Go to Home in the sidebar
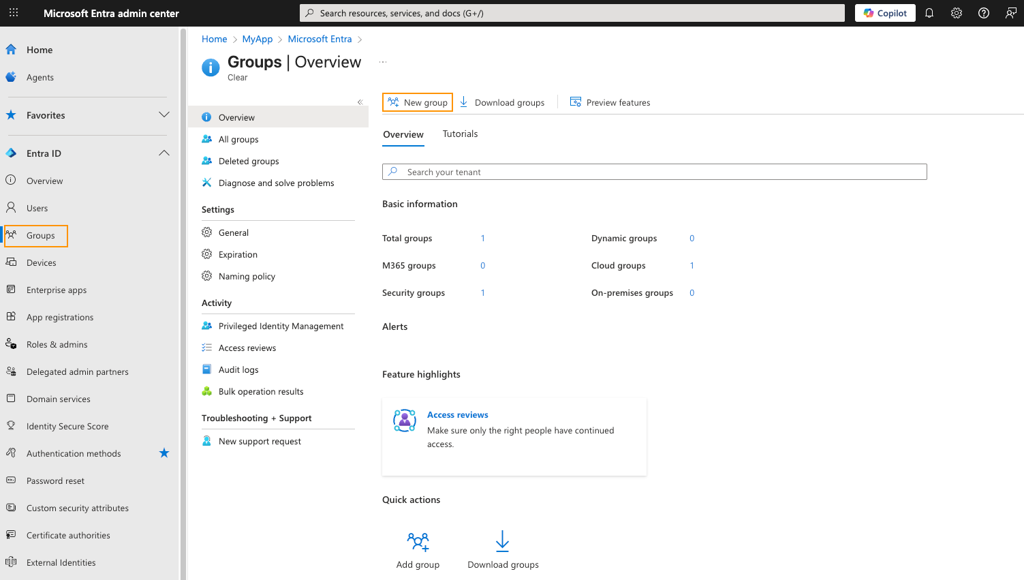 coord(39,50)
